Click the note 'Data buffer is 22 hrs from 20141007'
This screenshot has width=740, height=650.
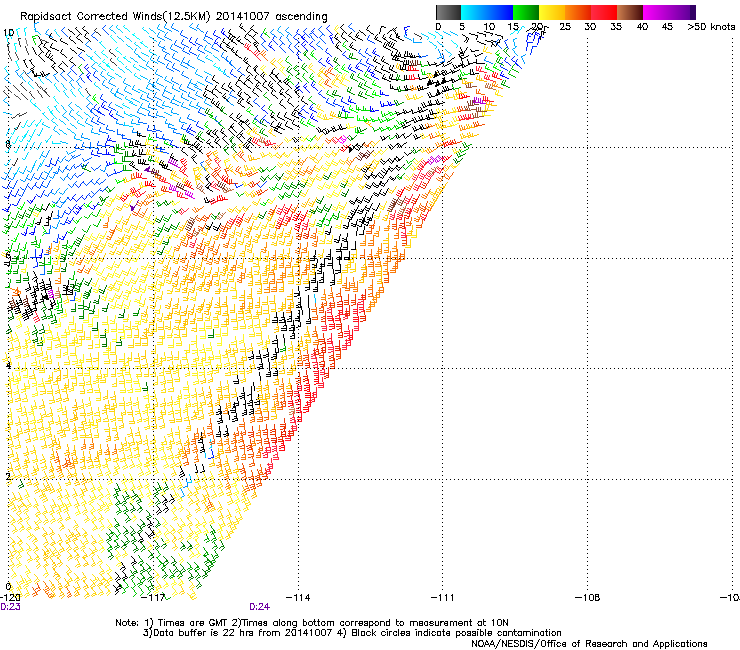pyautogui.click(x=238, y=633)
